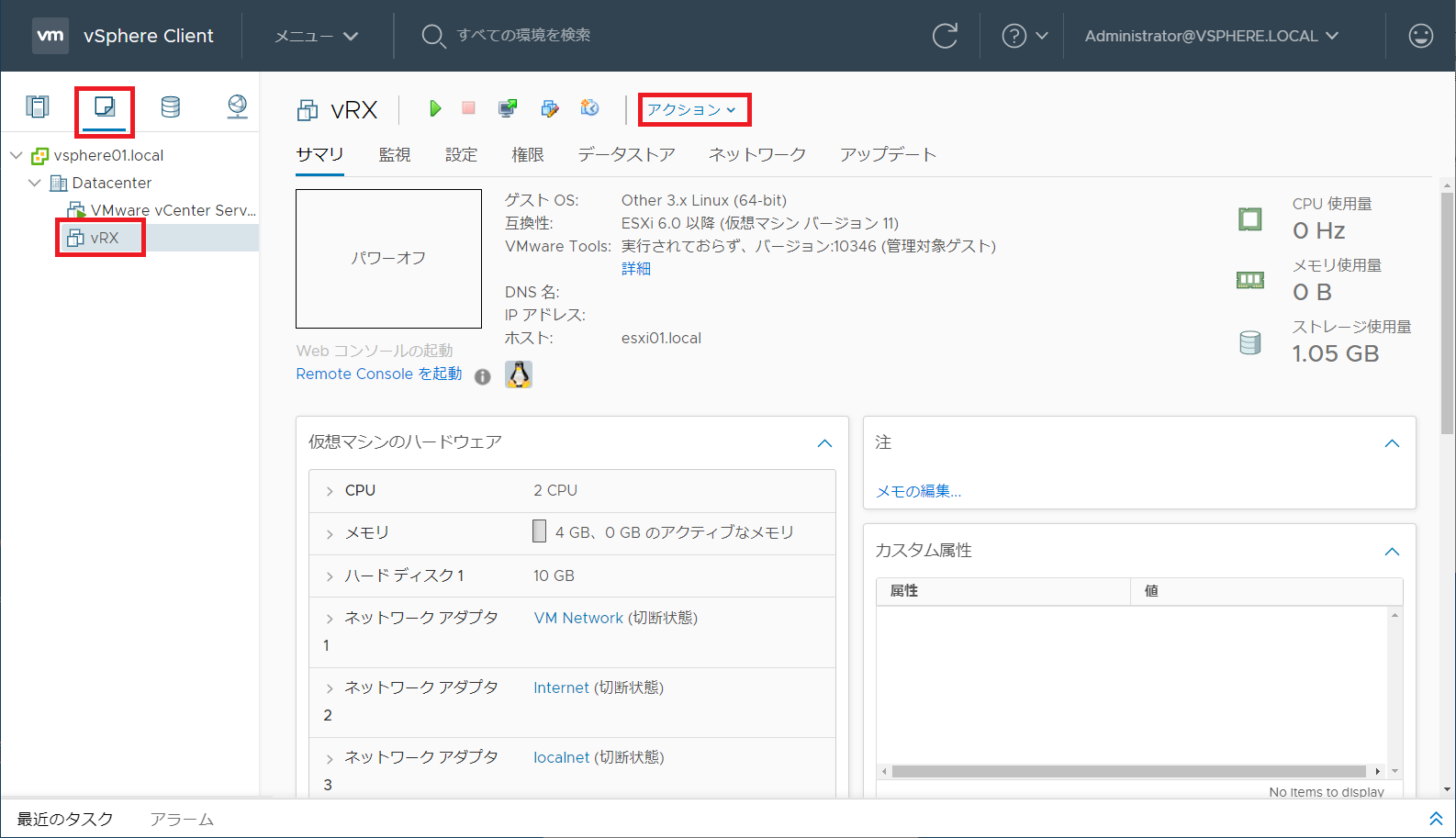Open the VM Network link
1456x838 pixels.
coord(578,618)
